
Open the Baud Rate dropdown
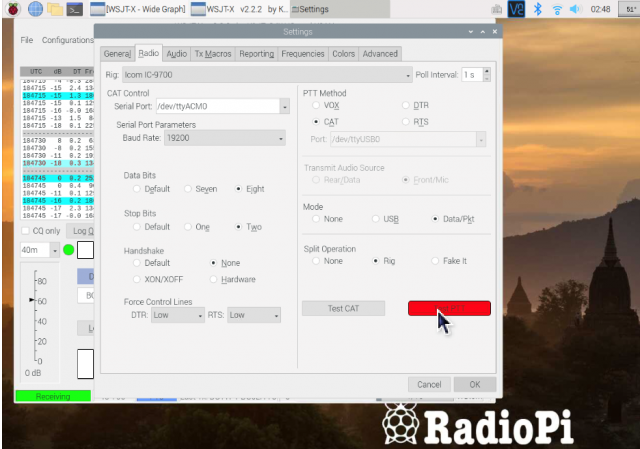[x=224, y=138]
